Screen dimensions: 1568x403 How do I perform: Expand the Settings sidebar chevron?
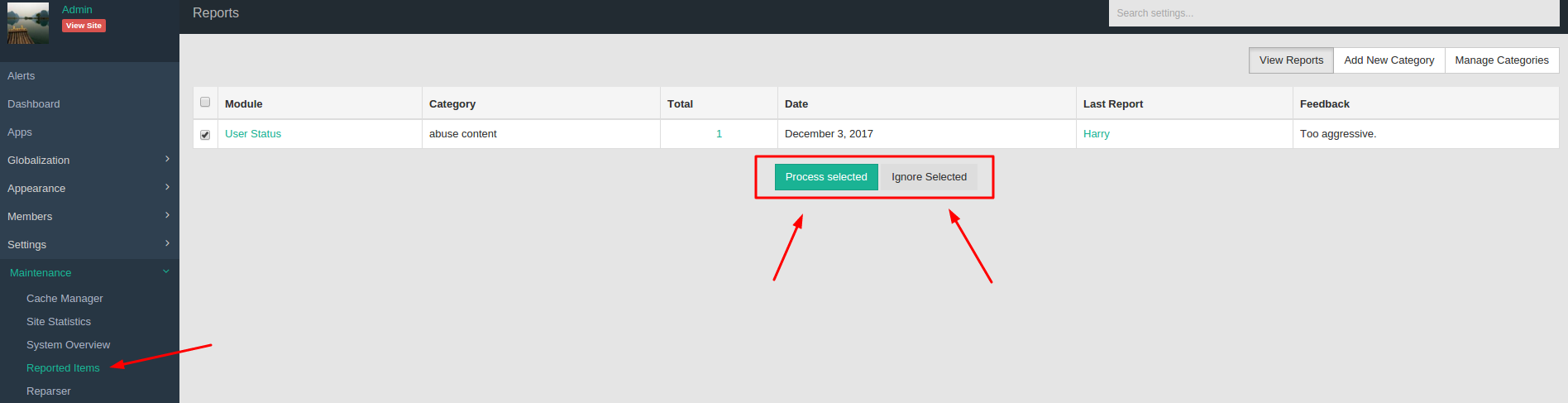pos(167,243)
